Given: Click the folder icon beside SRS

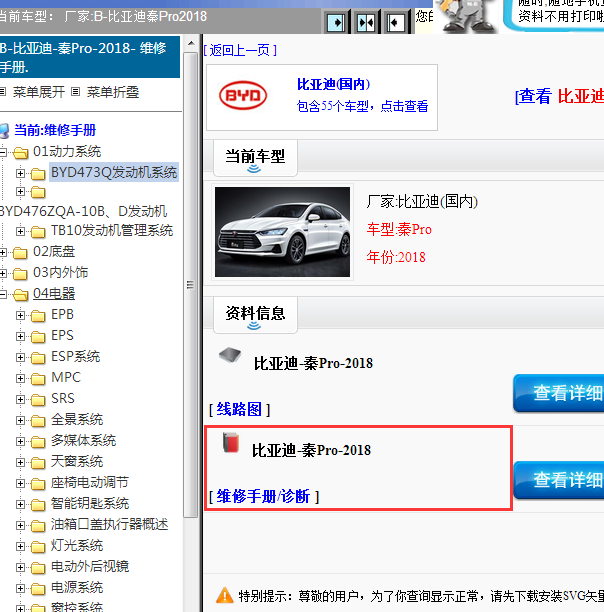Looking at the screenshot, I should click(38, 400).
